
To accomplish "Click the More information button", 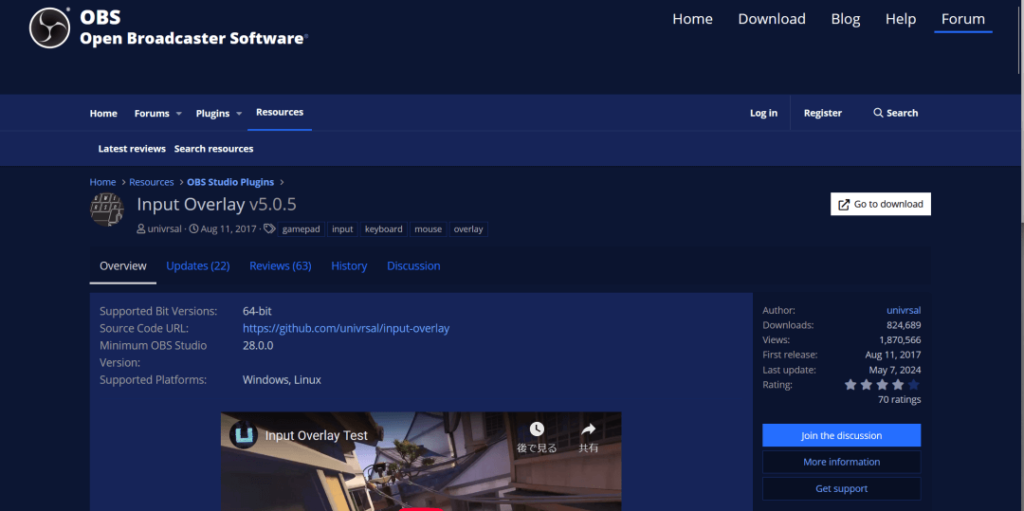I will pos(841,462).
